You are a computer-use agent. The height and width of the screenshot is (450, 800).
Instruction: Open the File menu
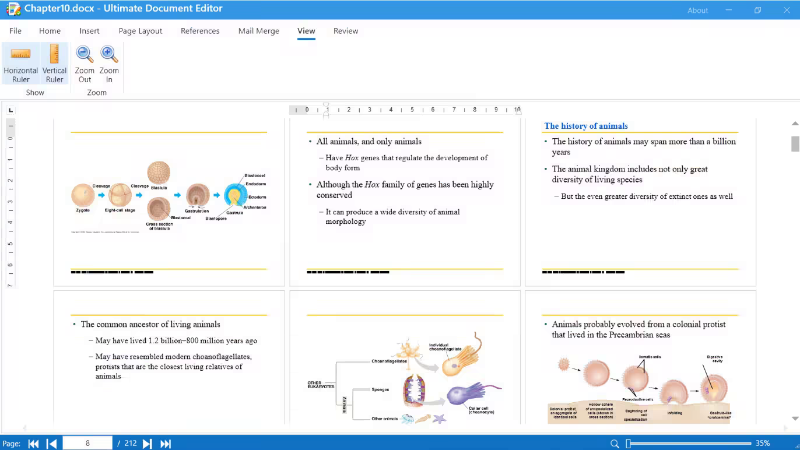pos(16,31)
